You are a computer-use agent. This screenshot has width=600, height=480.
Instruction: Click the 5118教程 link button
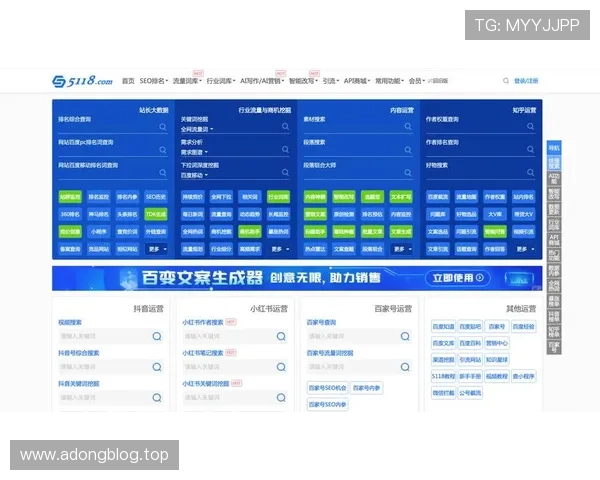[443, 376]
